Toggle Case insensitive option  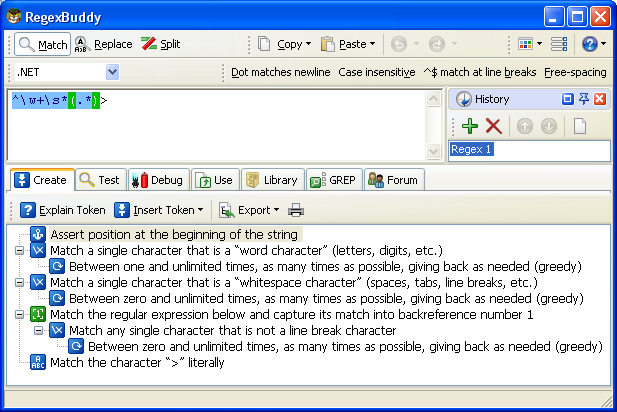(377, 72)
